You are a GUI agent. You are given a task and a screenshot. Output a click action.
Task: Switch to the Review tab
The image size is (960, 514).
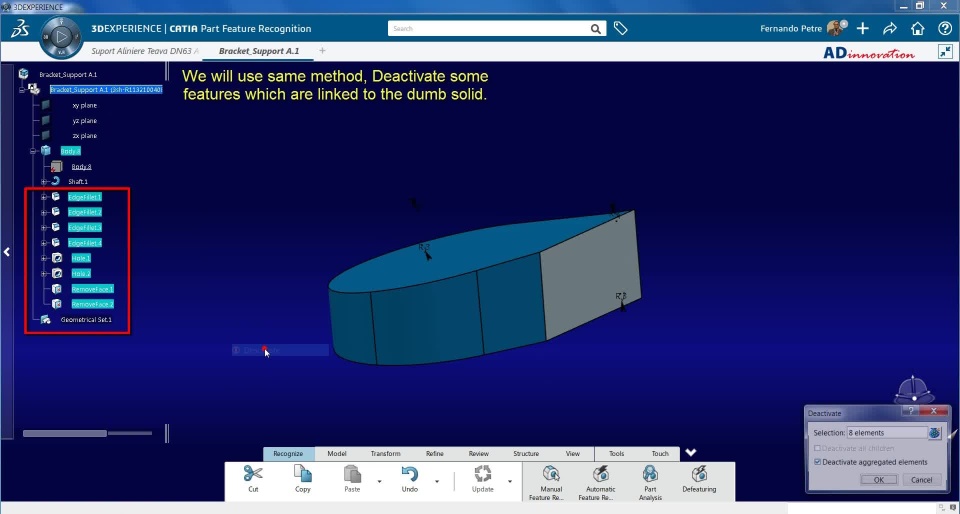(x=479, y=453)
